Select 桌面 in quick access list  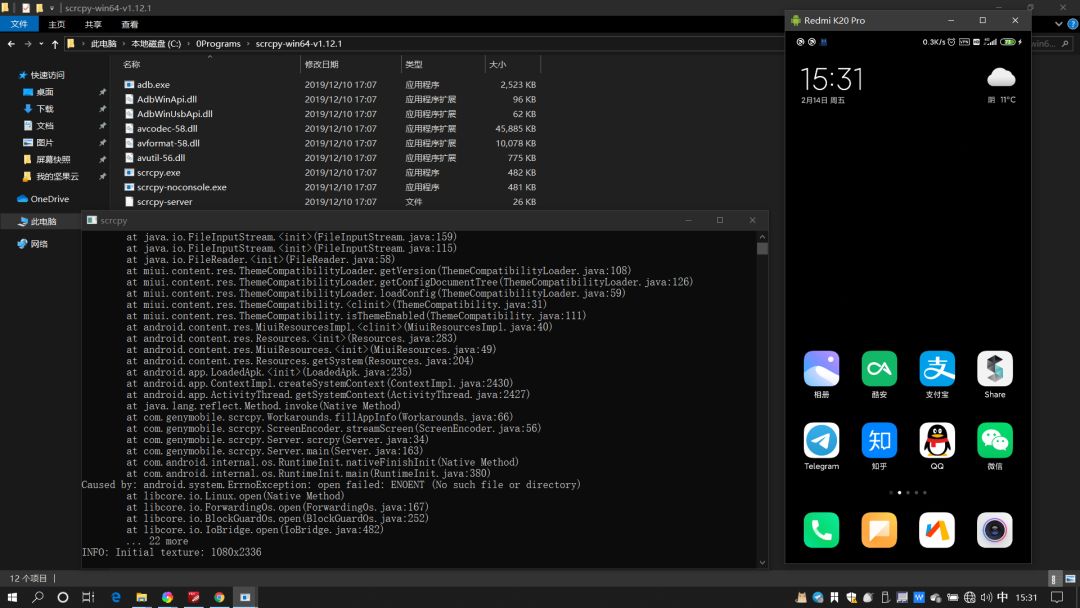pos(45,92)
